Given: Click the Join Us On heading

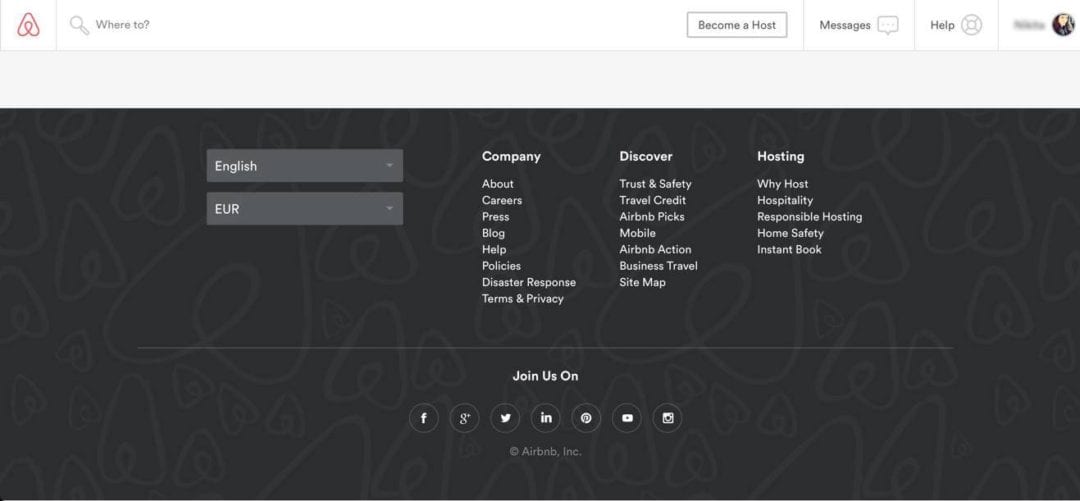Looking at the screenshot, I should tap(546, 376).
